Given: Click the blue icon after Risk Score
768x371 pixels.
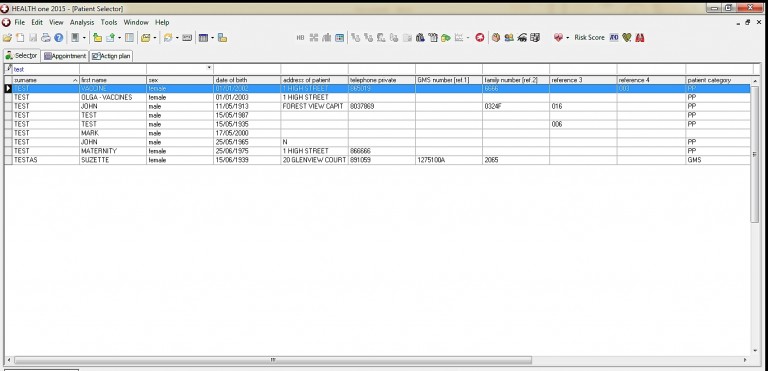Looking at the screenshot, I should [x=614, y=38].
